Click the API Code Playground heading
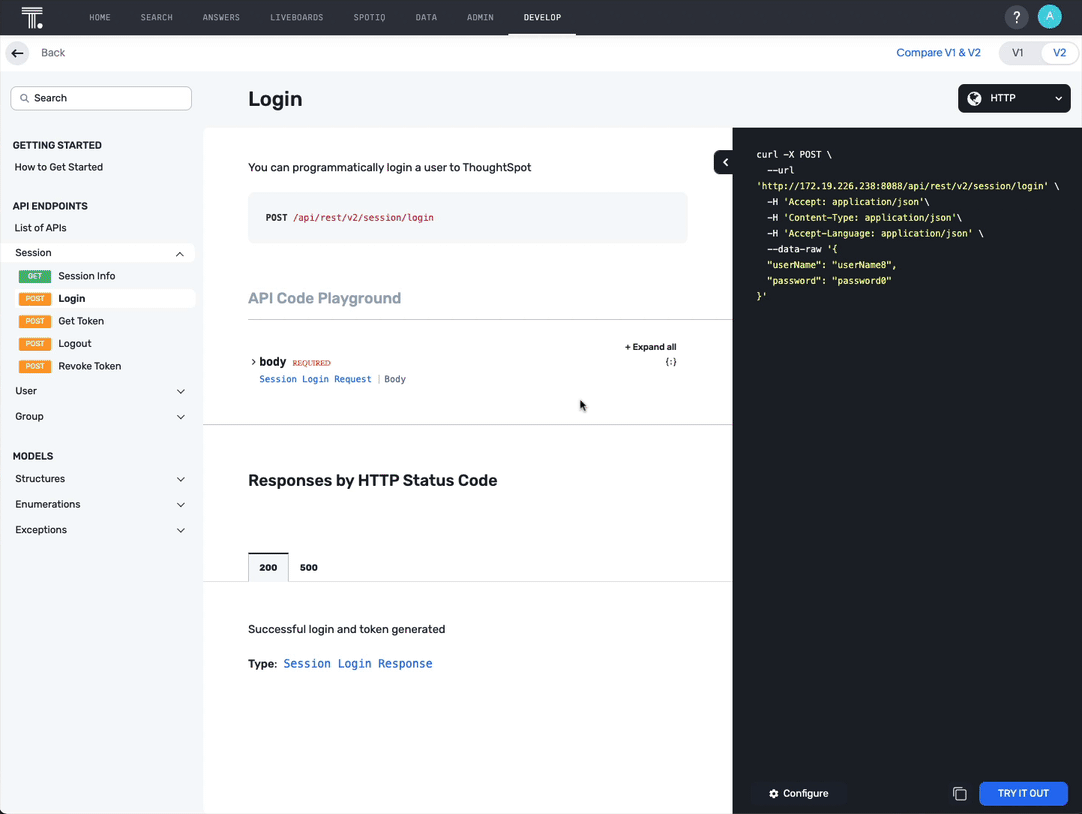1082x814 pixels. tap(324, 299)
